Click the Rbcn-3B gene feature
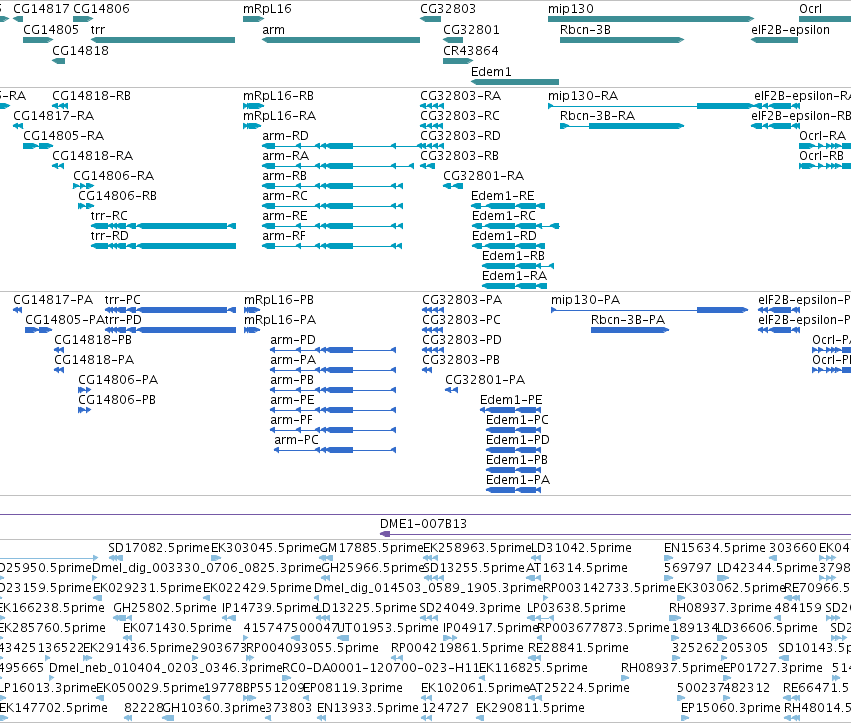This screenshot has height=723, width=851. (x=622, y=40)
